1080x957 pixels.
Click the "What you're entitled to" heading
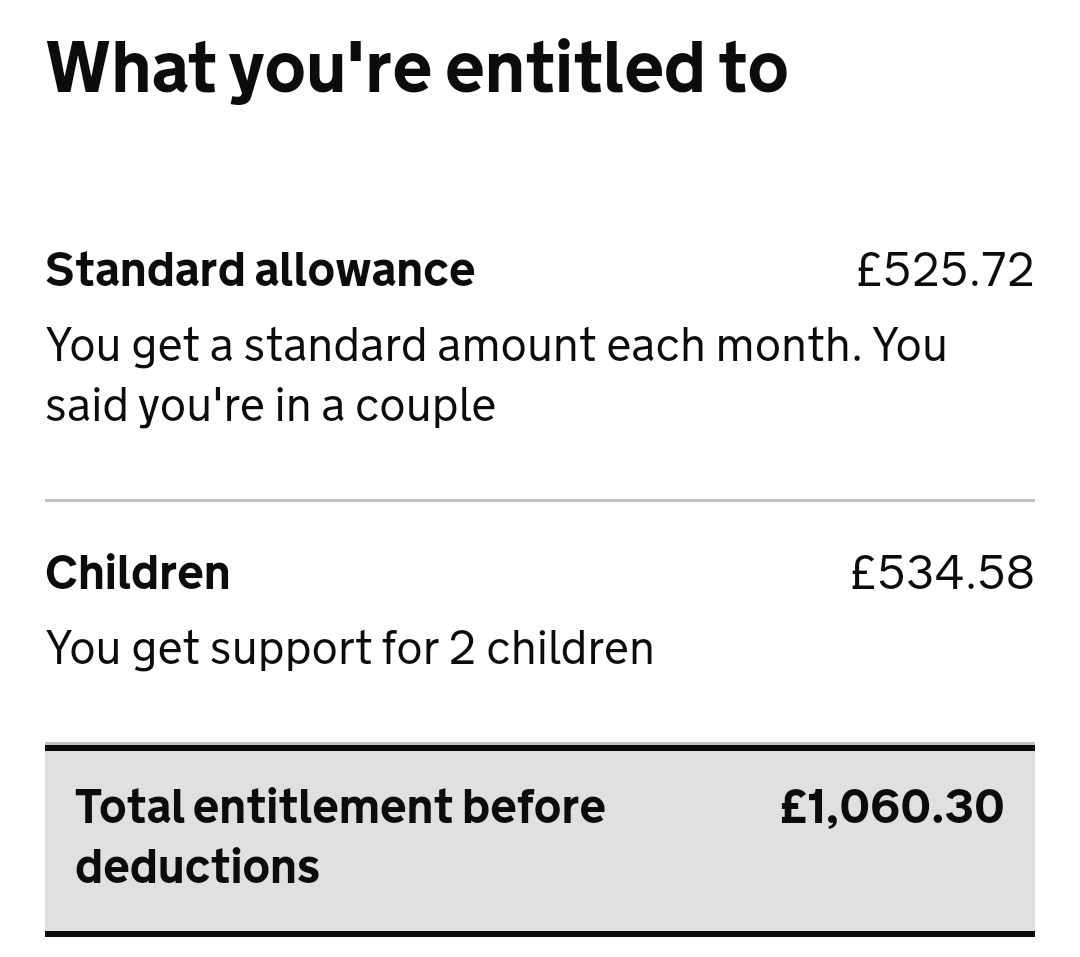[x=416, y=68]
